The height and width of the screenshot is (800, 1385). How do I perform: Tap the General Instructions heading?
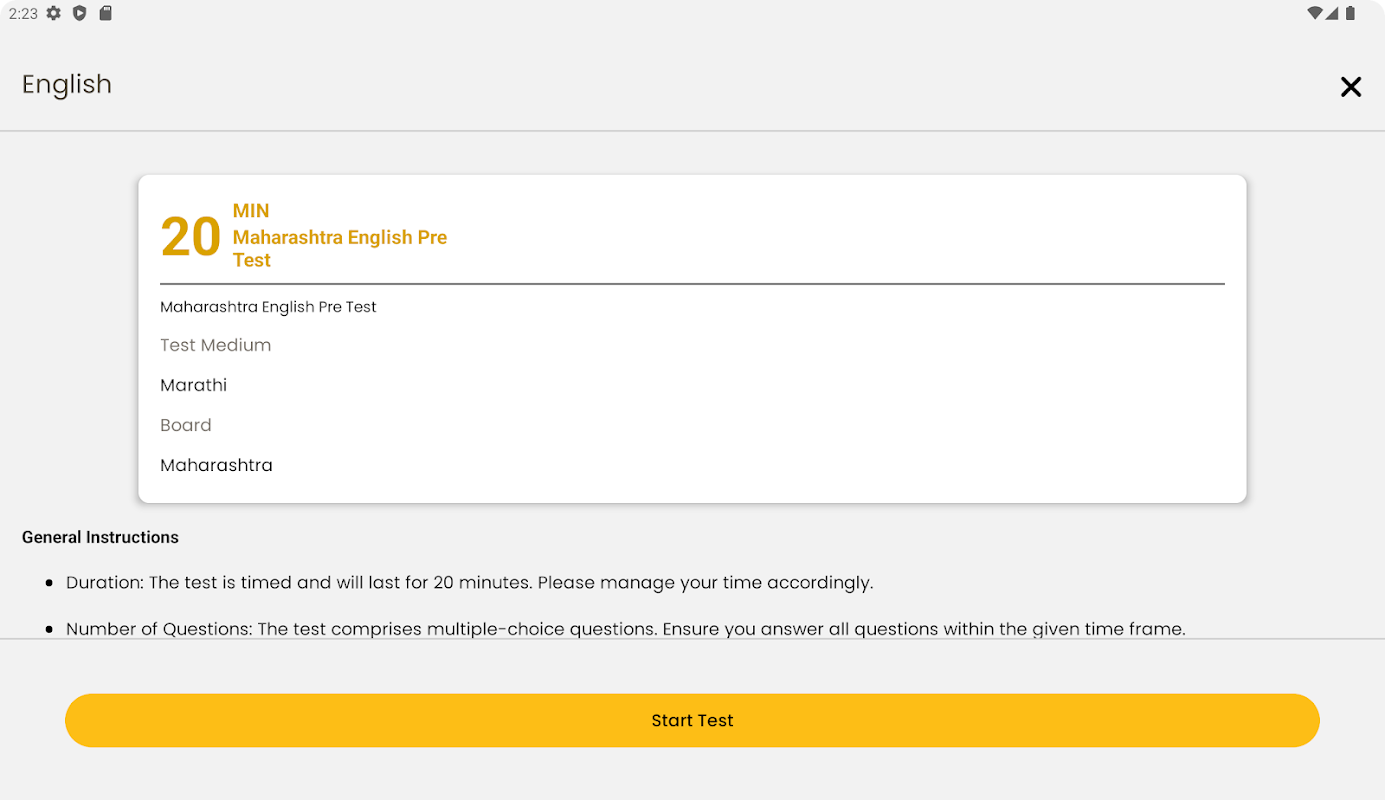click(x=100, y=537)
